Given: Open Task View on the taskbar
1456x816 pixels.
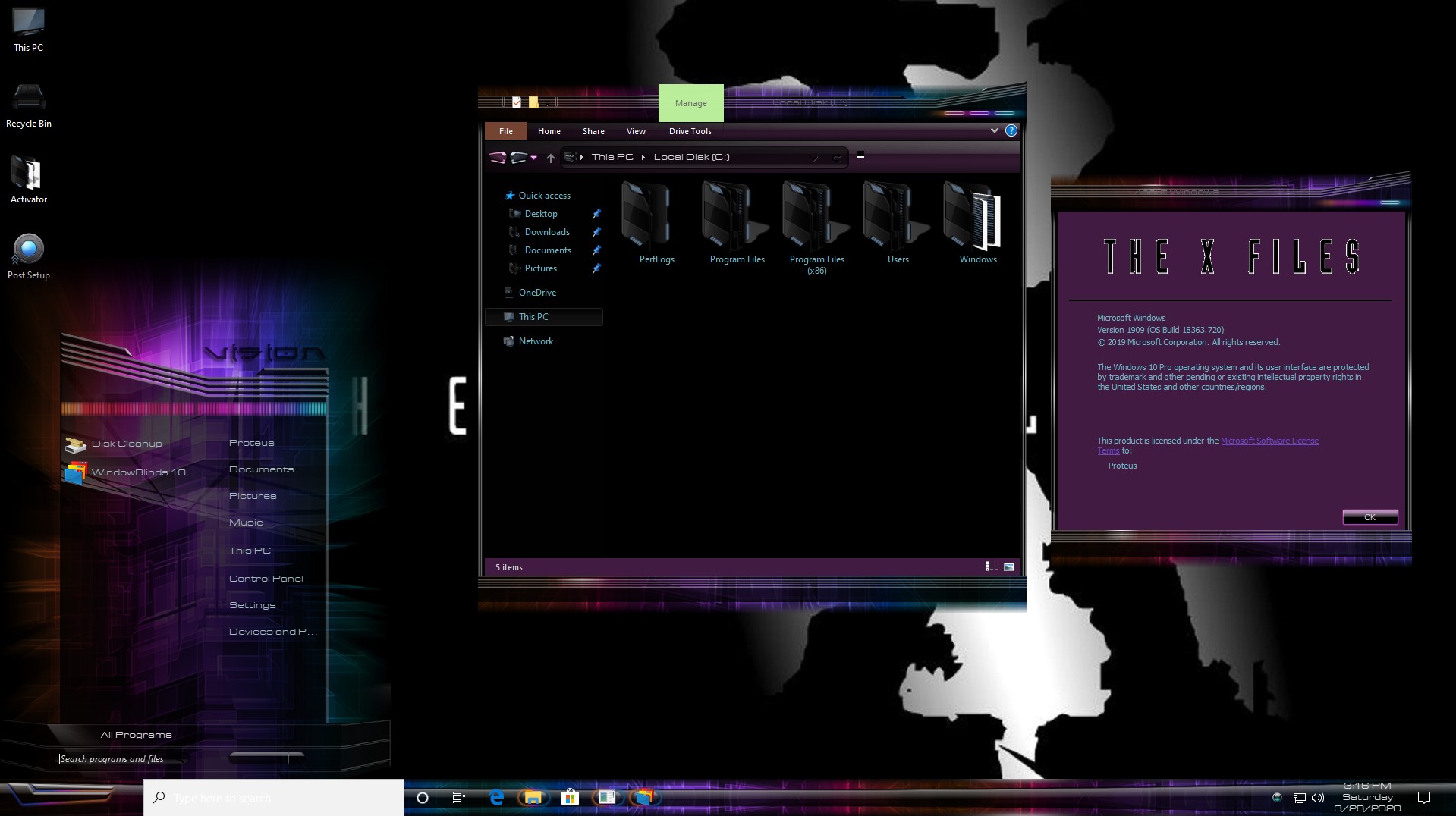Looking at the screenshot, I should point(459,798).
